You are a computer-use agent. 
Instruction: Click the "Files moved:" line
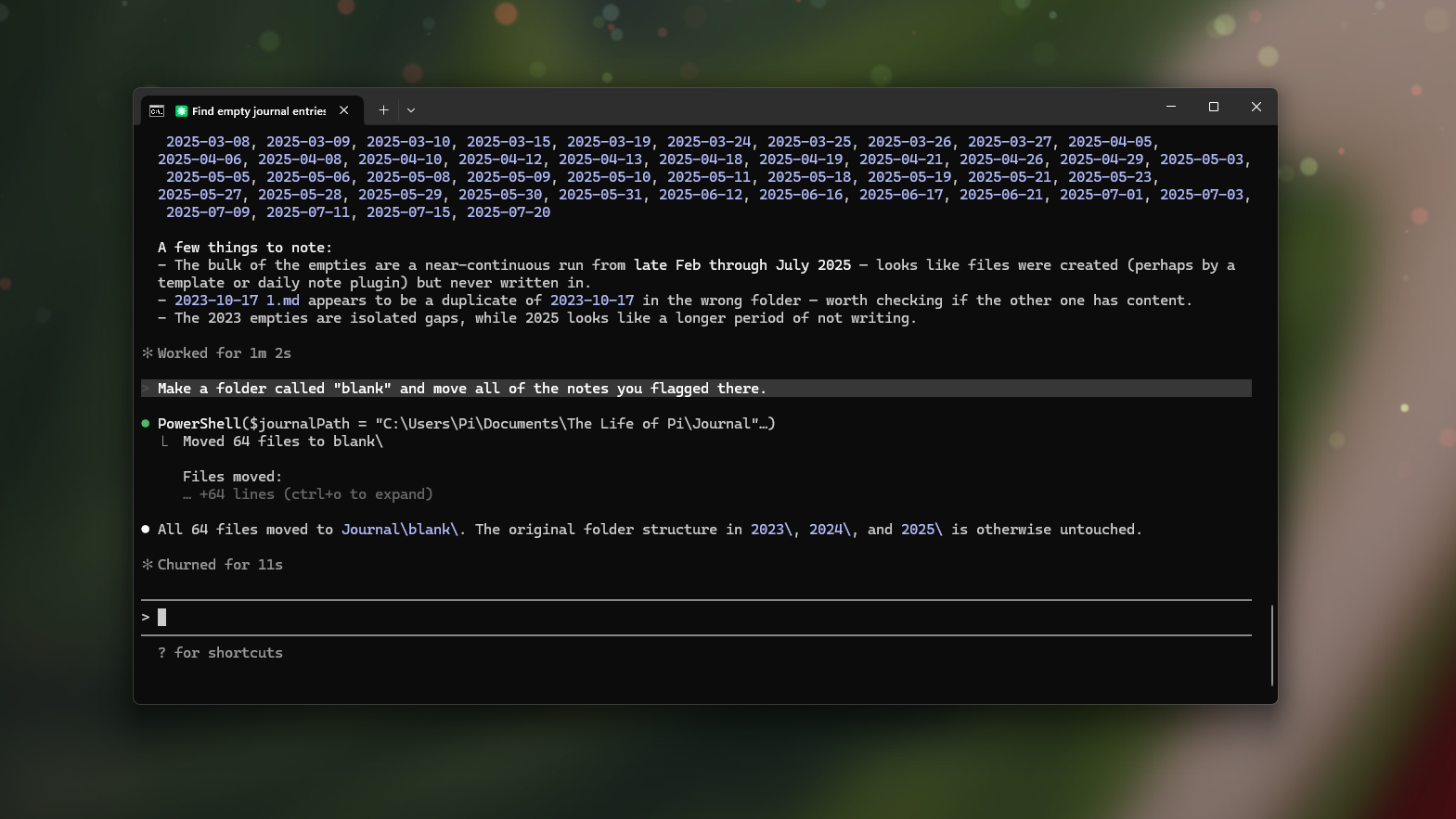point(233,477)
